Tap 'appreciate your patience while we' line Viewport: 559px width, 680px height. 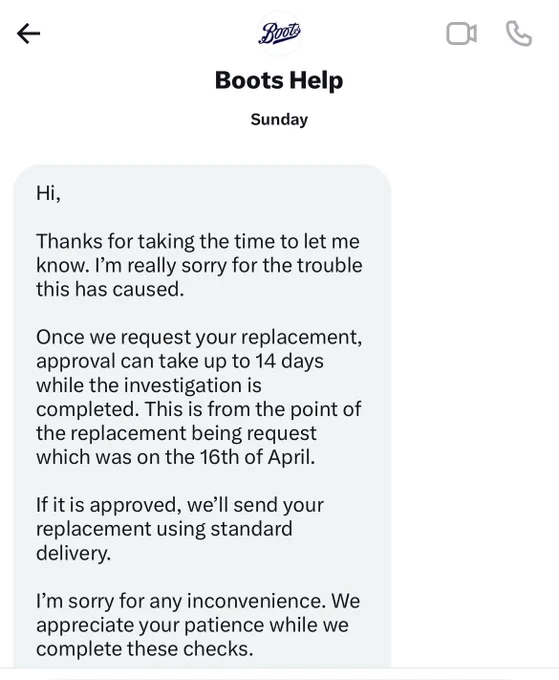pyautogui.click(x=192, y=625)
